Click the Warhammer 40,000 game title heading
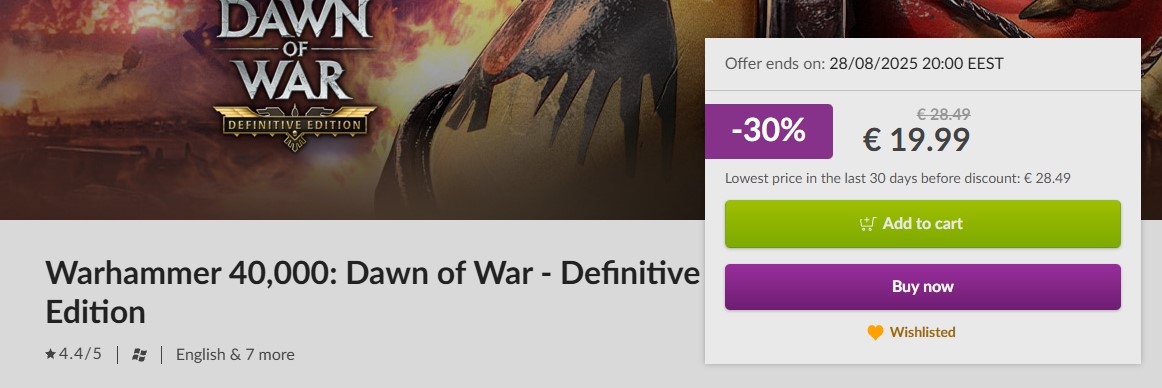1162x388 pixels. click(x=372, y=292)
